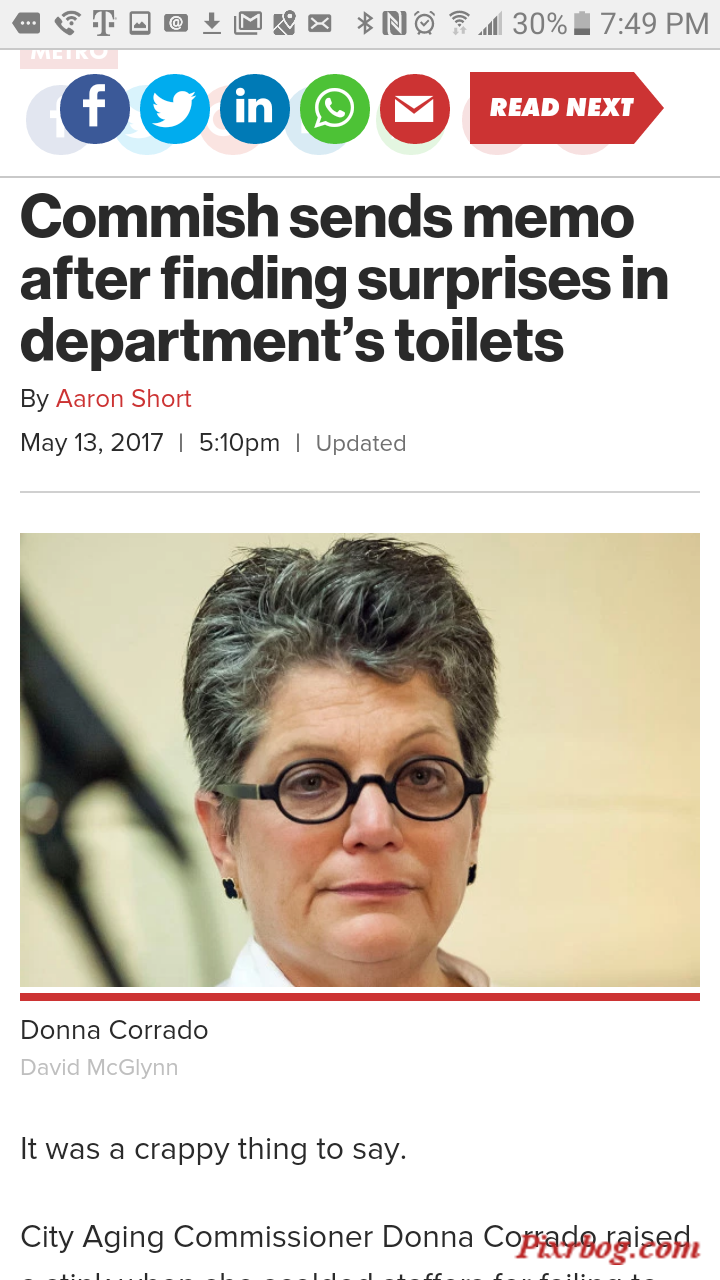Tap the Wi-Fi signal icon
The height and width of the screenshot is (1280, 720).
pyautogui.click(x=459, y=23)
